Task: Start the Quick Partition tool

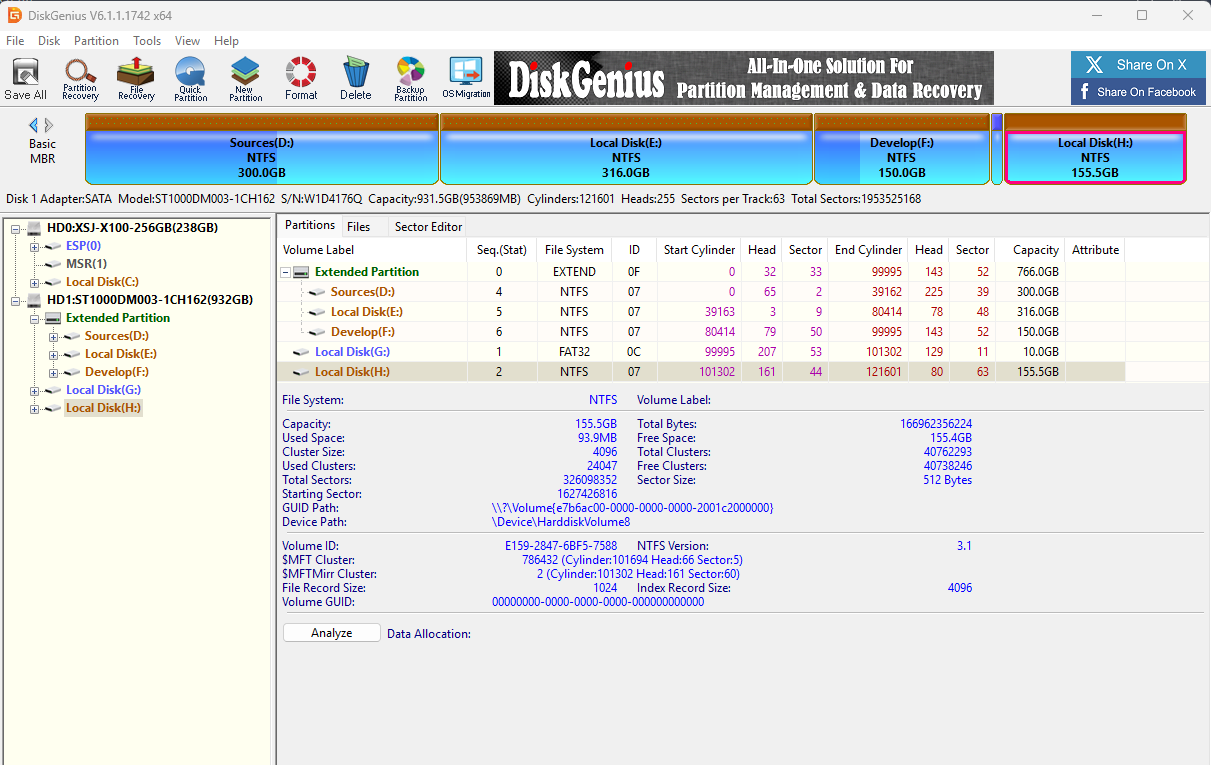Action: pos(190,79)
